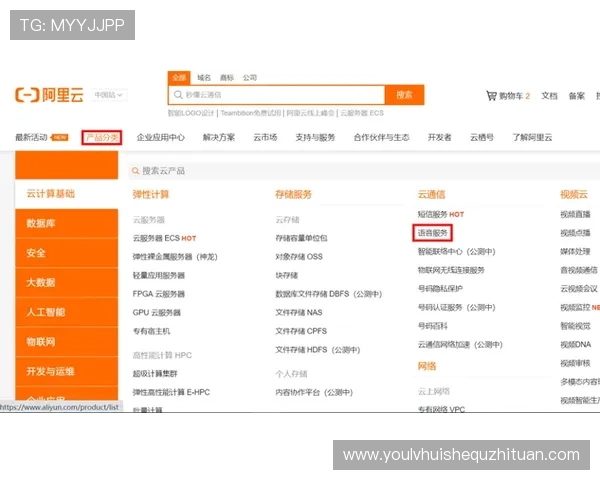600x480 pixels.
Task: Select 云计算基础 in the sidebar
Action: point(67,194)
